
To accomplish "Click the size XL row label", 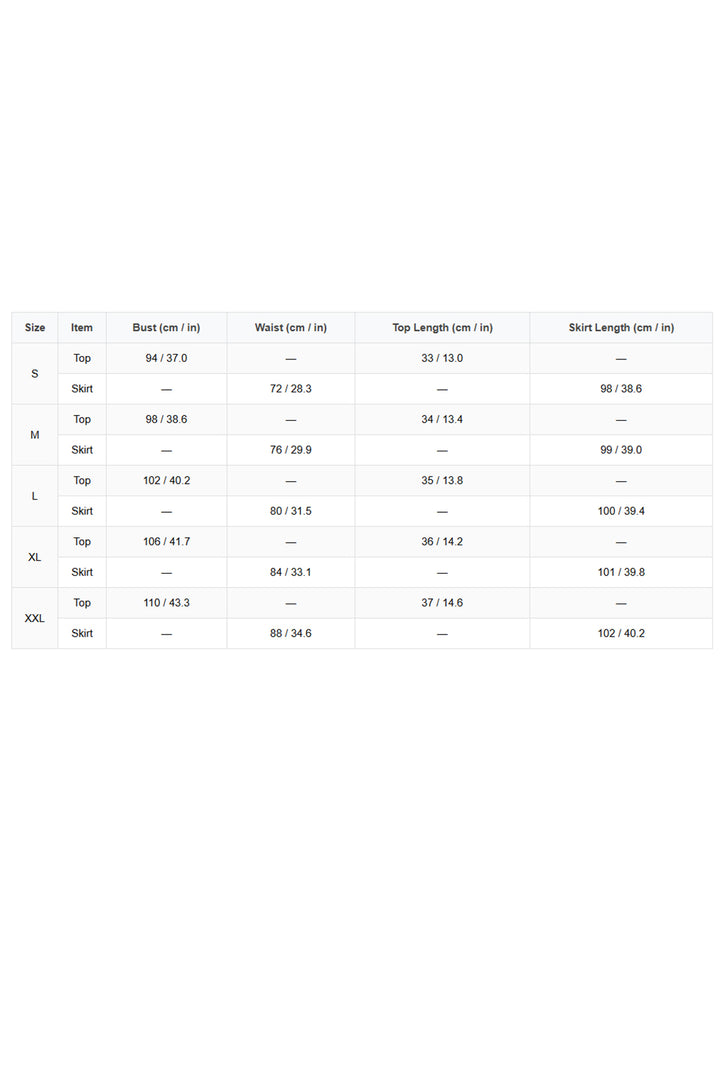I will 34,557.
